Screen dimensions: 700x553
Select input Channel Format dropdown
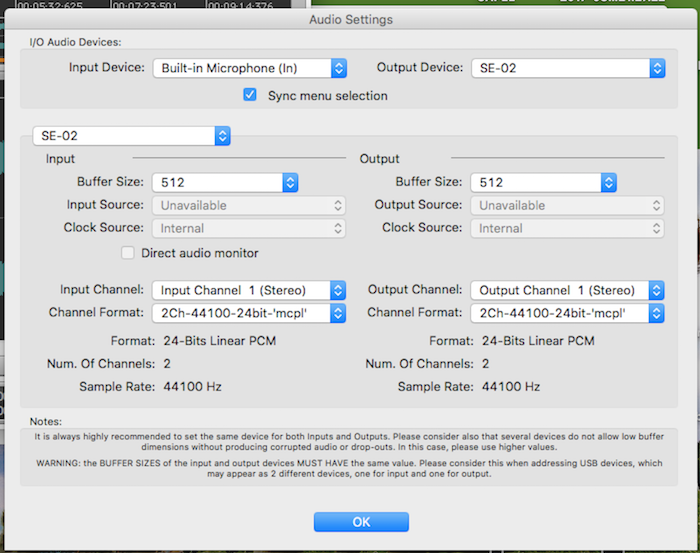(249, 313)
